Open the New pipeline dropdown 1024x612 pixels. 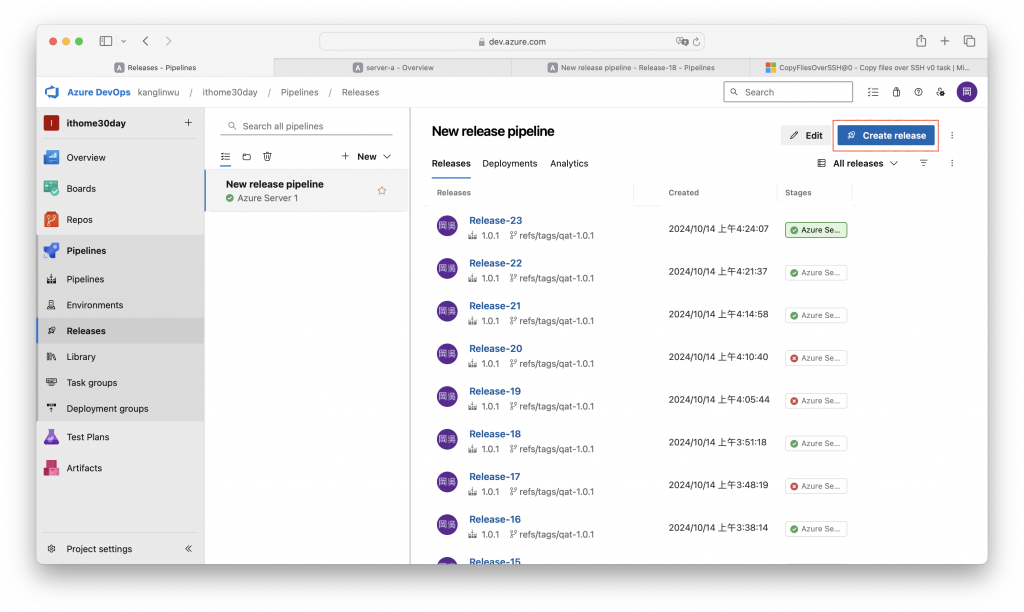(x=366, y=157)
